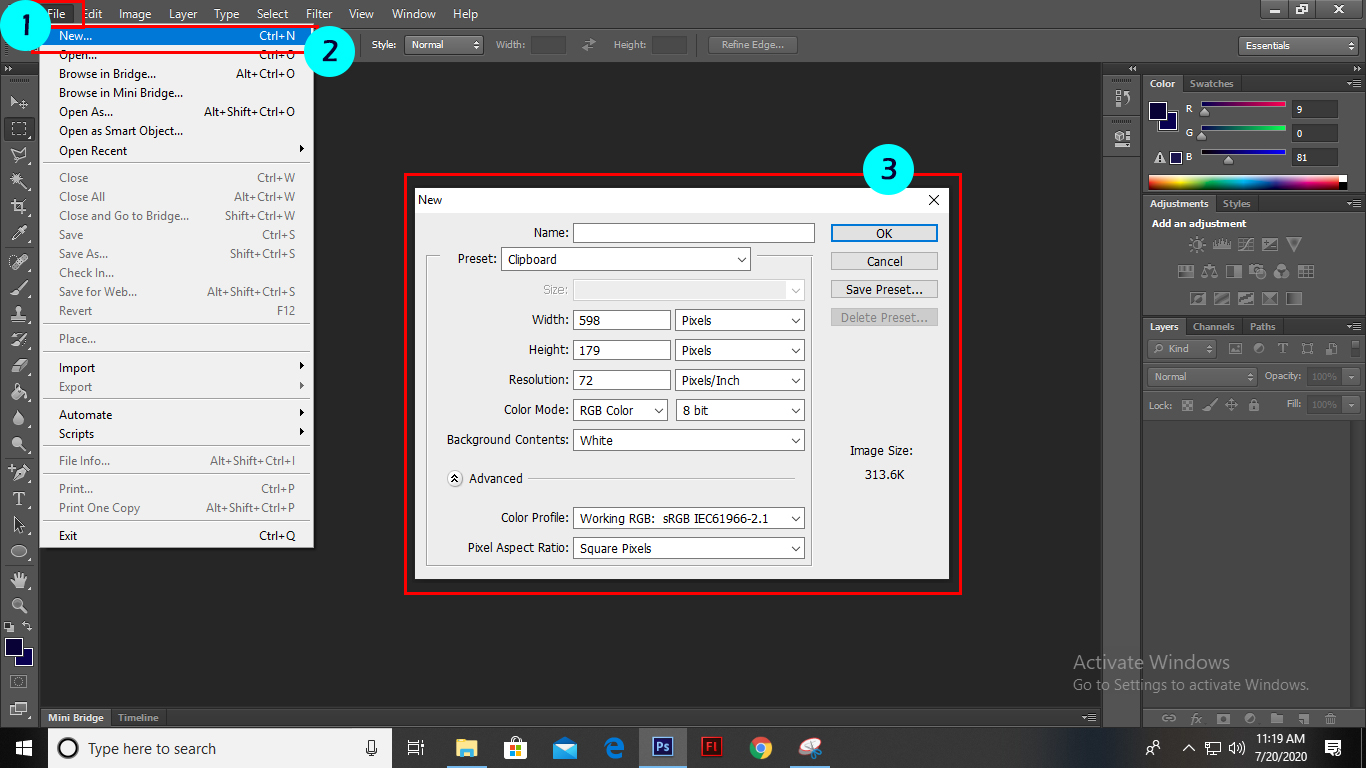Image resolution: width=1366 pixels, height=768 pixels.
Task: Select the Hand tool
Action: pyautogui.click(x=19, y=579)
